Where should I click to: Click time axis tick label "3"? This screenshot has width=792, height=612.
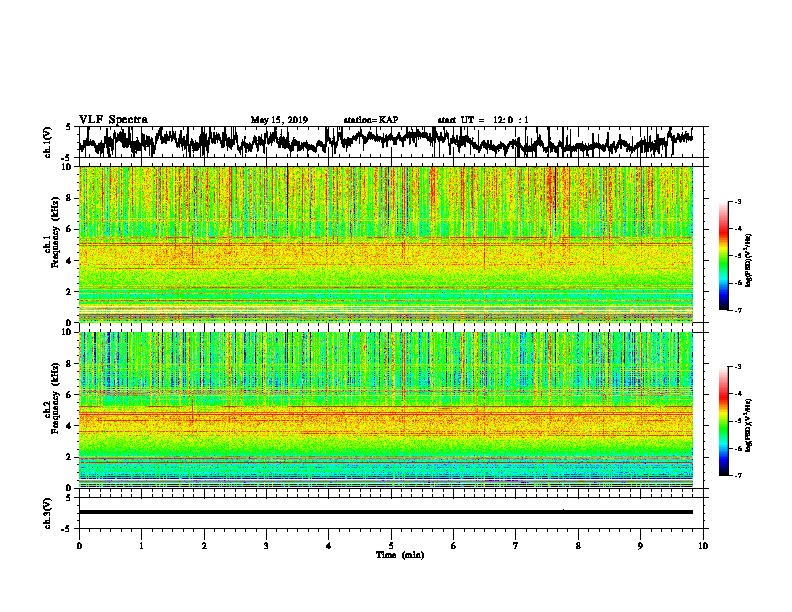coord(266,545)
